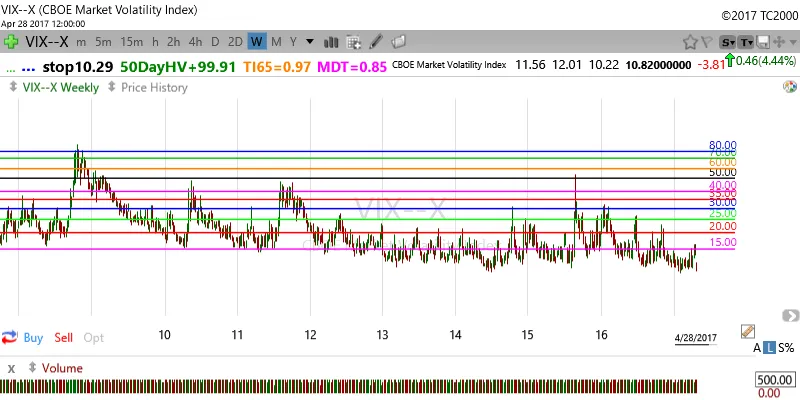Click the Volume indicator label
Image resolution: width=800 pixels, height=400 pixels.
coord(62,368)
